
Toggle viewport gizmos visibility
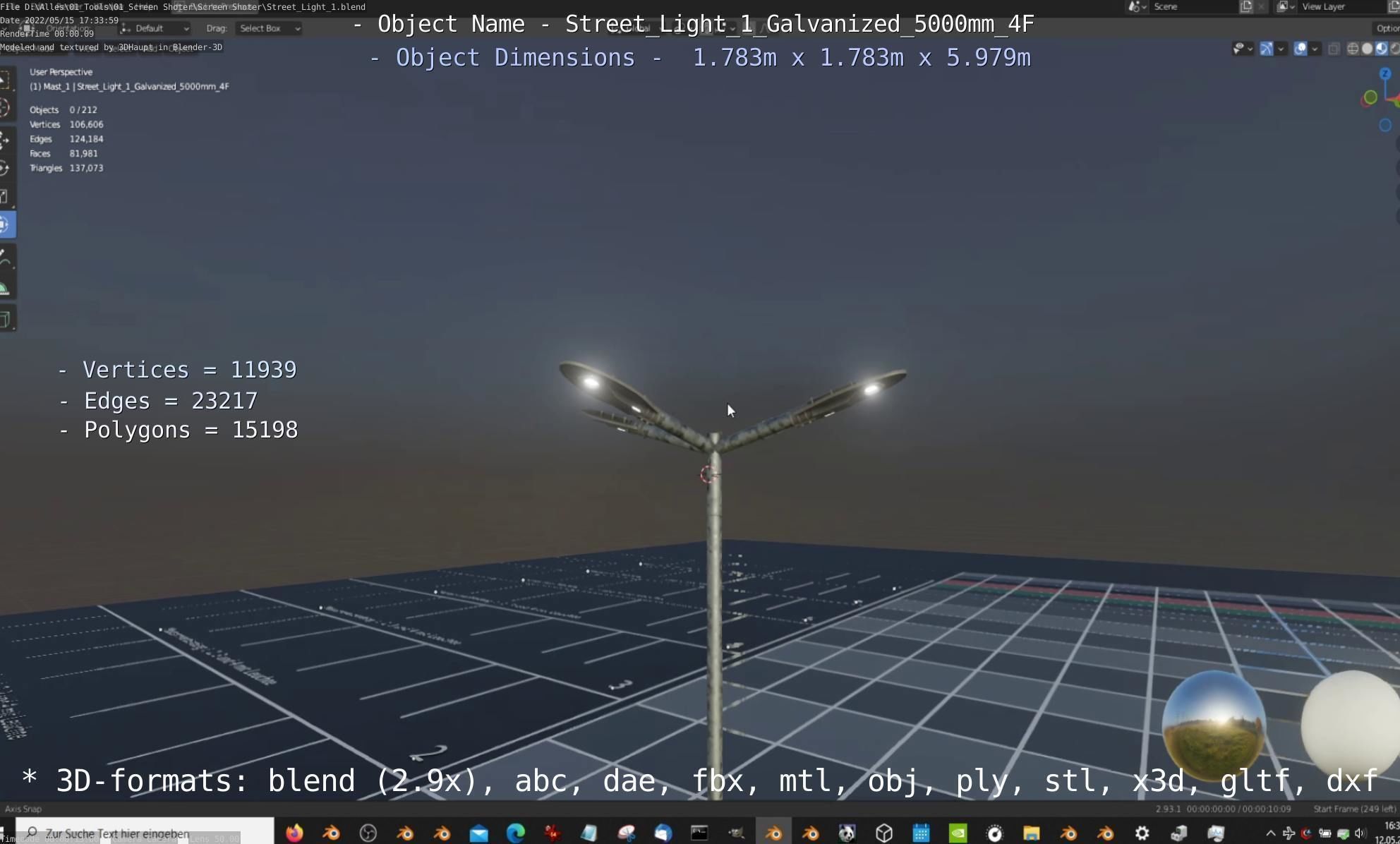[1267, 49]
